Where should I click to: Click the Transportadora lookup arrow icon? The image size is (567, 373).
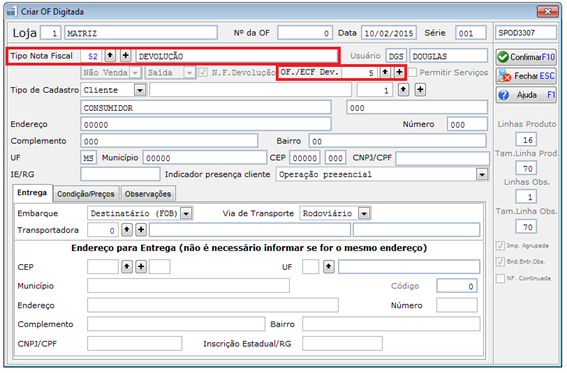coord(127,230)
